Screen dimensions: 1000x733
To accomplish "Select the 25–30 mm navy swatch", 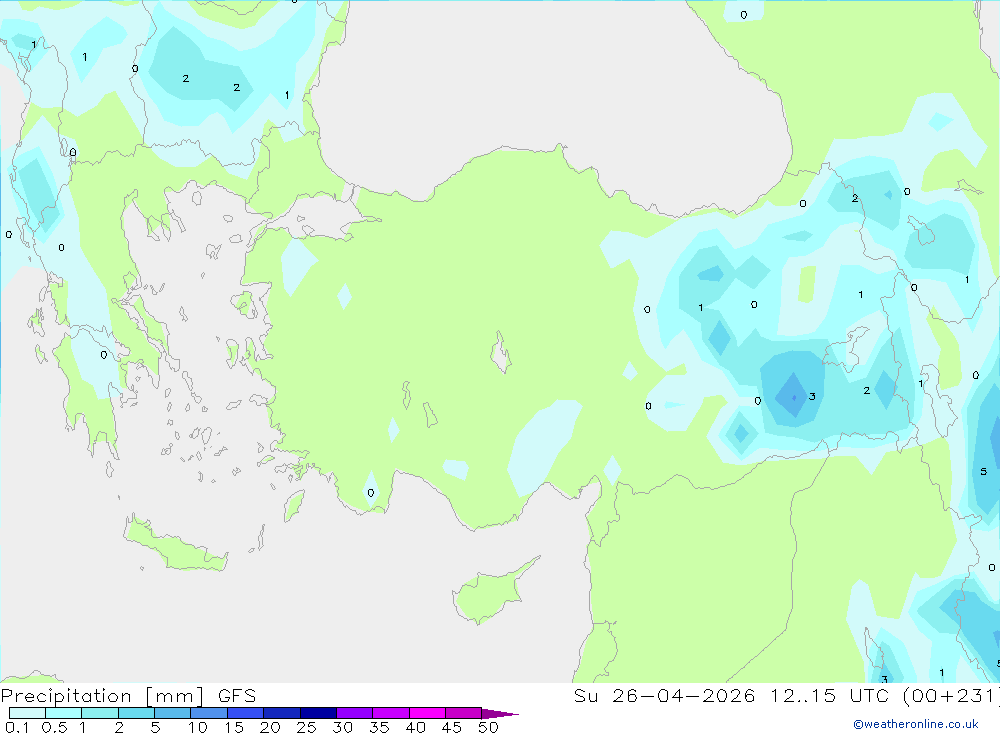I will [x=318, y=713].
